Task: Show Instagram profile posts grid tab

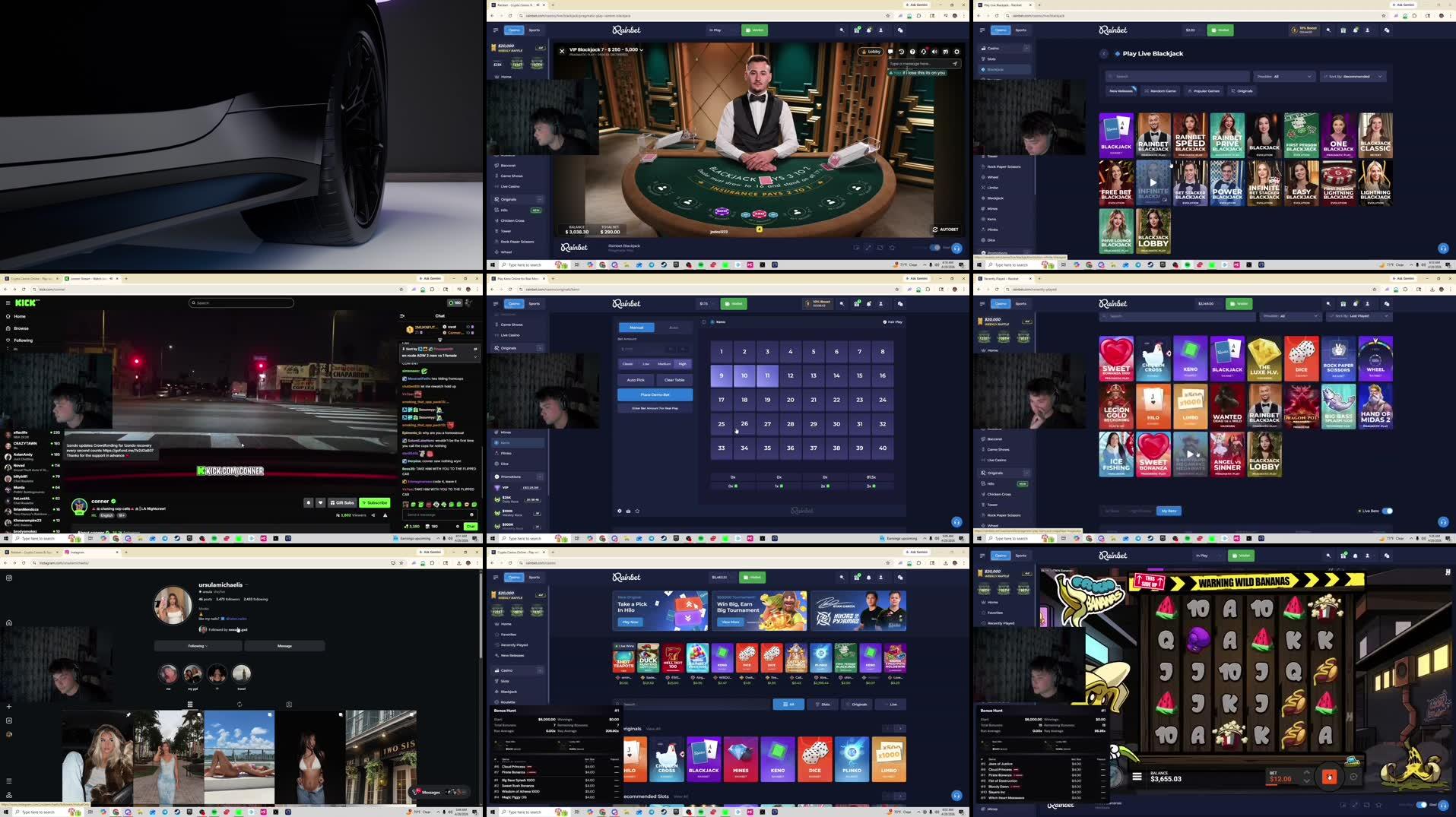Action: [x=190, y=705]
